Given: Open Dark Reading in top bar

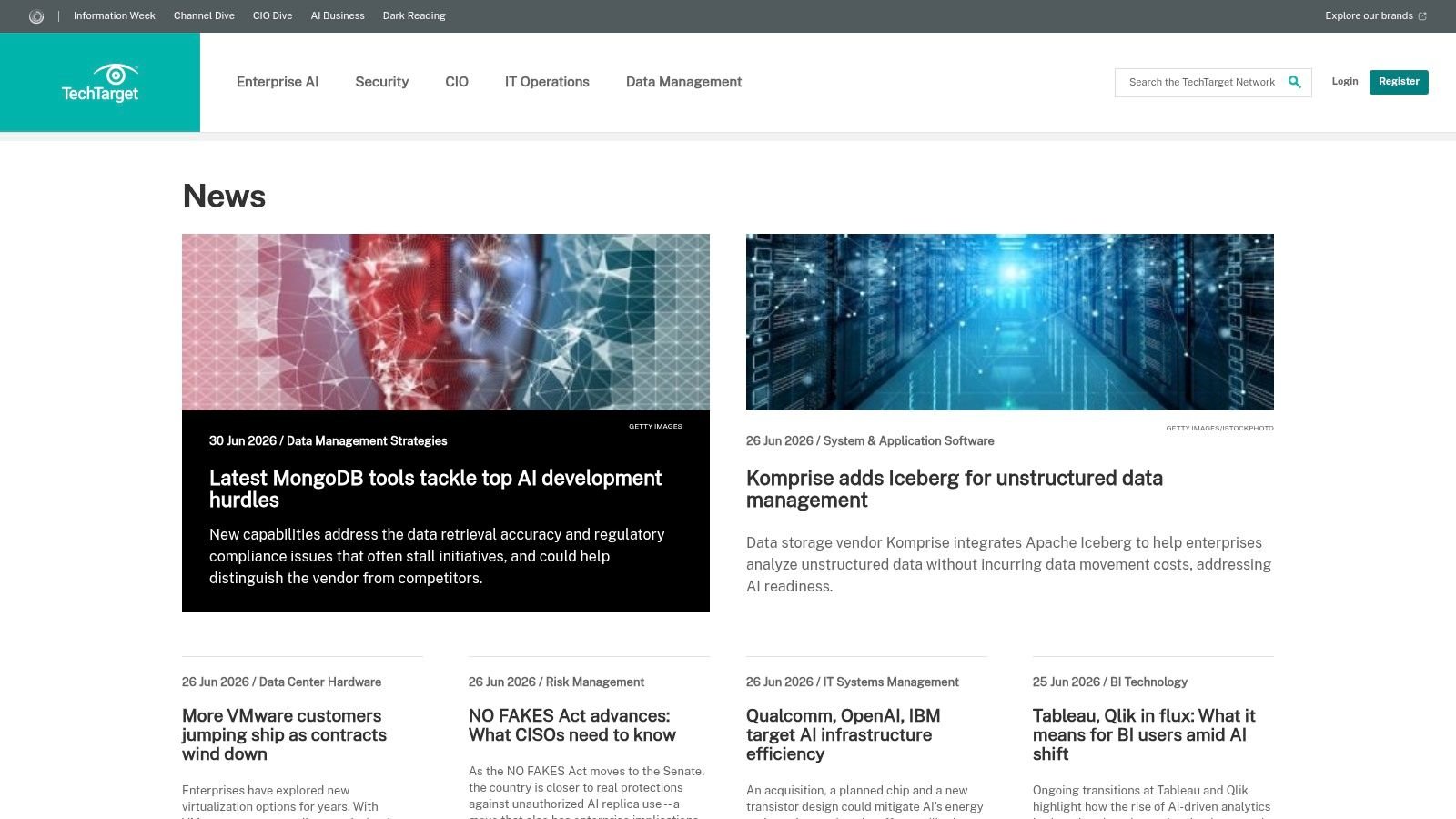Looking at the screenshot, I should click(414, 15).
